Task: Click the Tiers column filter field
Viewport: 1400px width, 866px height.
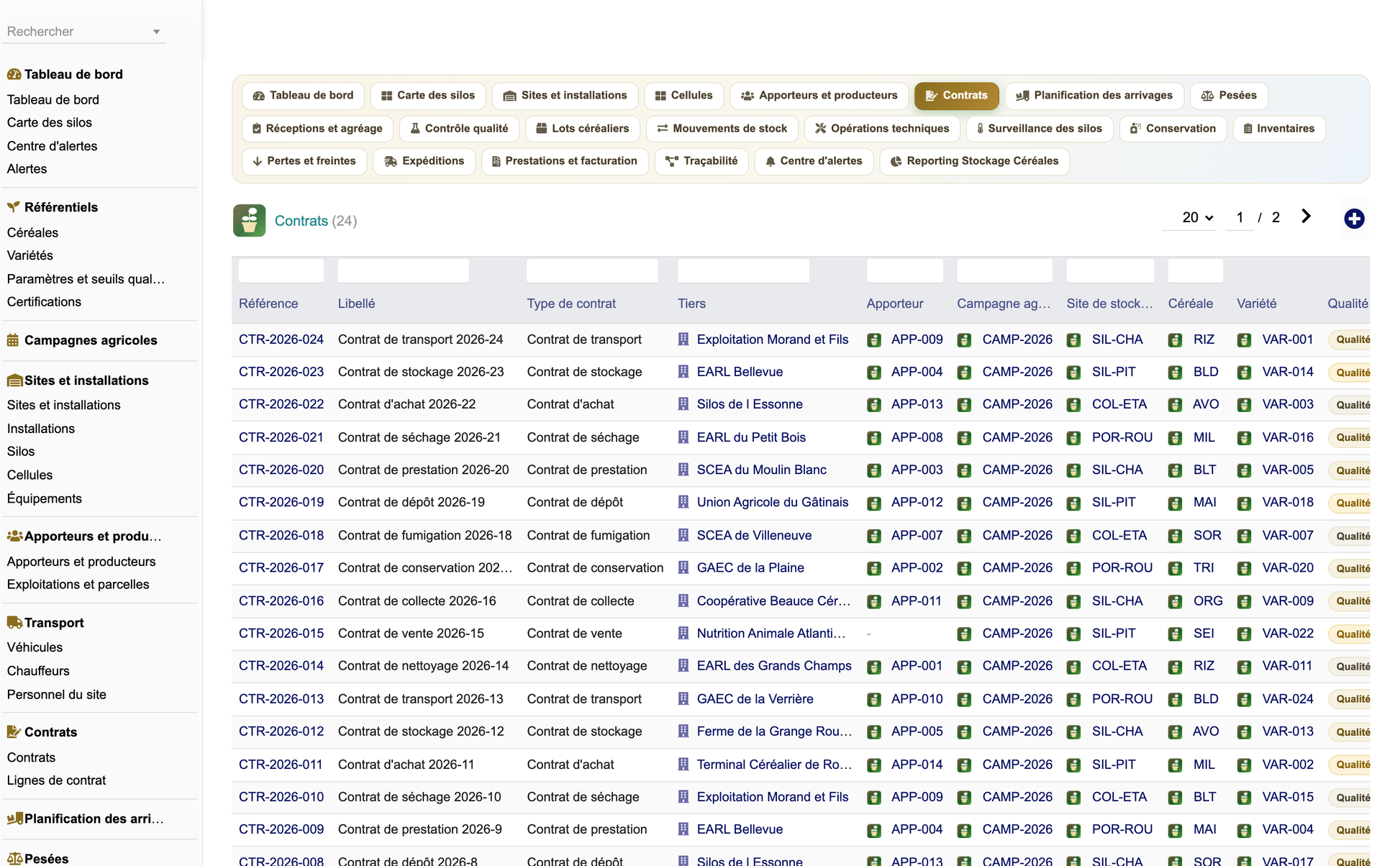Action: [x=743, y=270]
